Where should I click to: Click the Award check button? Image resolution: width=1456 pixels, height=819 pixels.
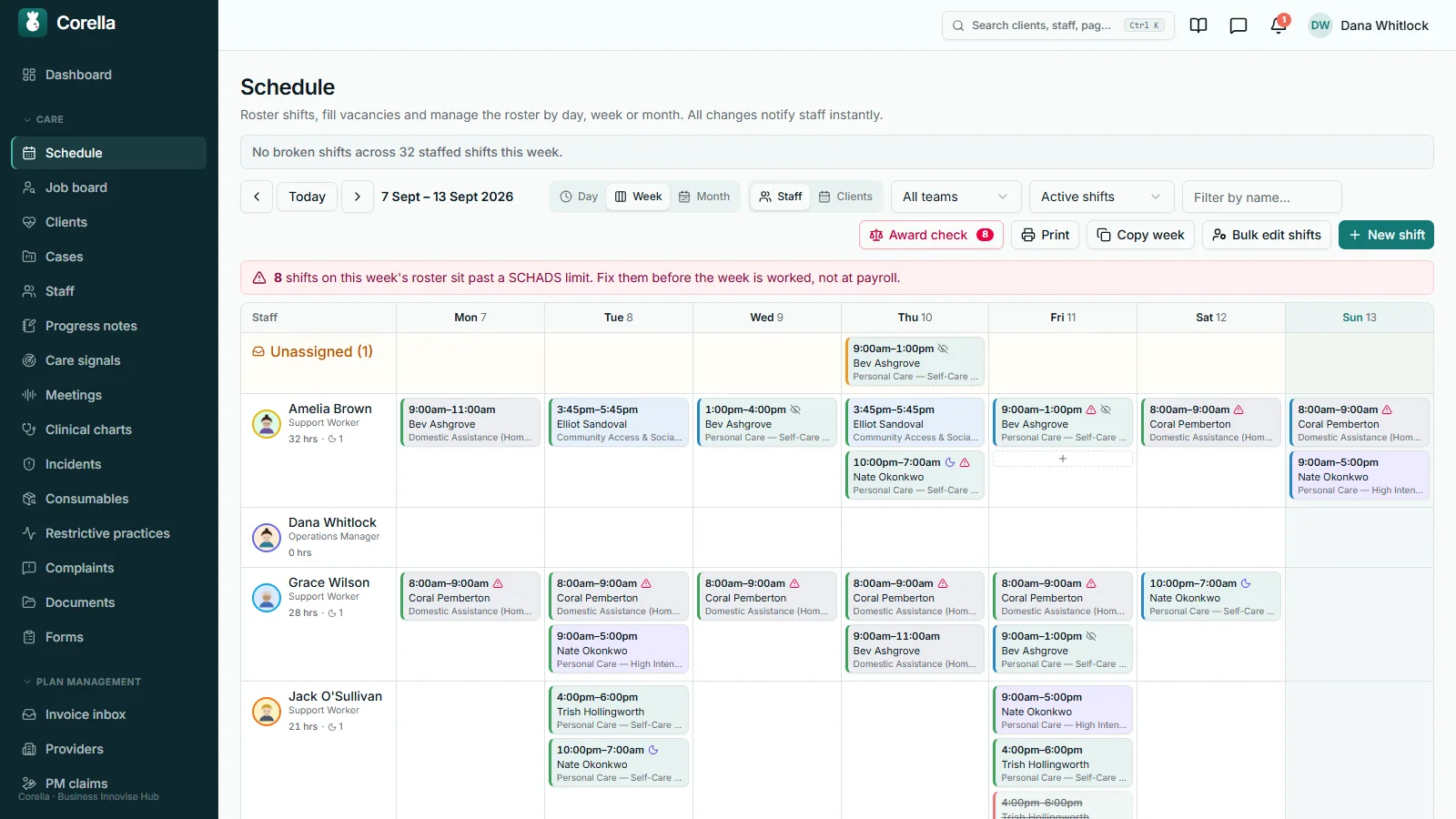(x=931, y=235)
